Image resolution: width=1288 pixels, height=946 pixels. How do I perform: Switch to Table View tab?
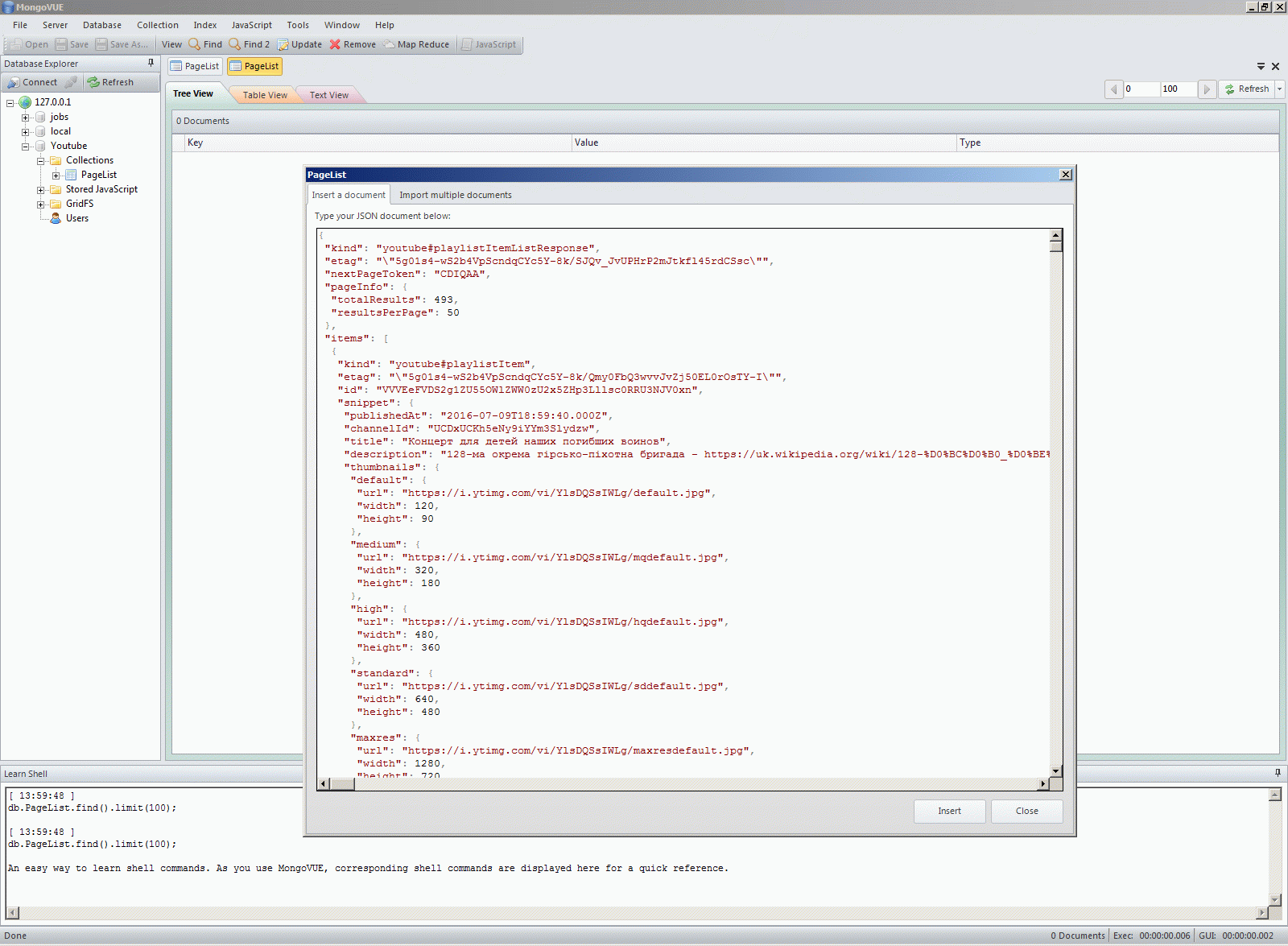[265, 95]
